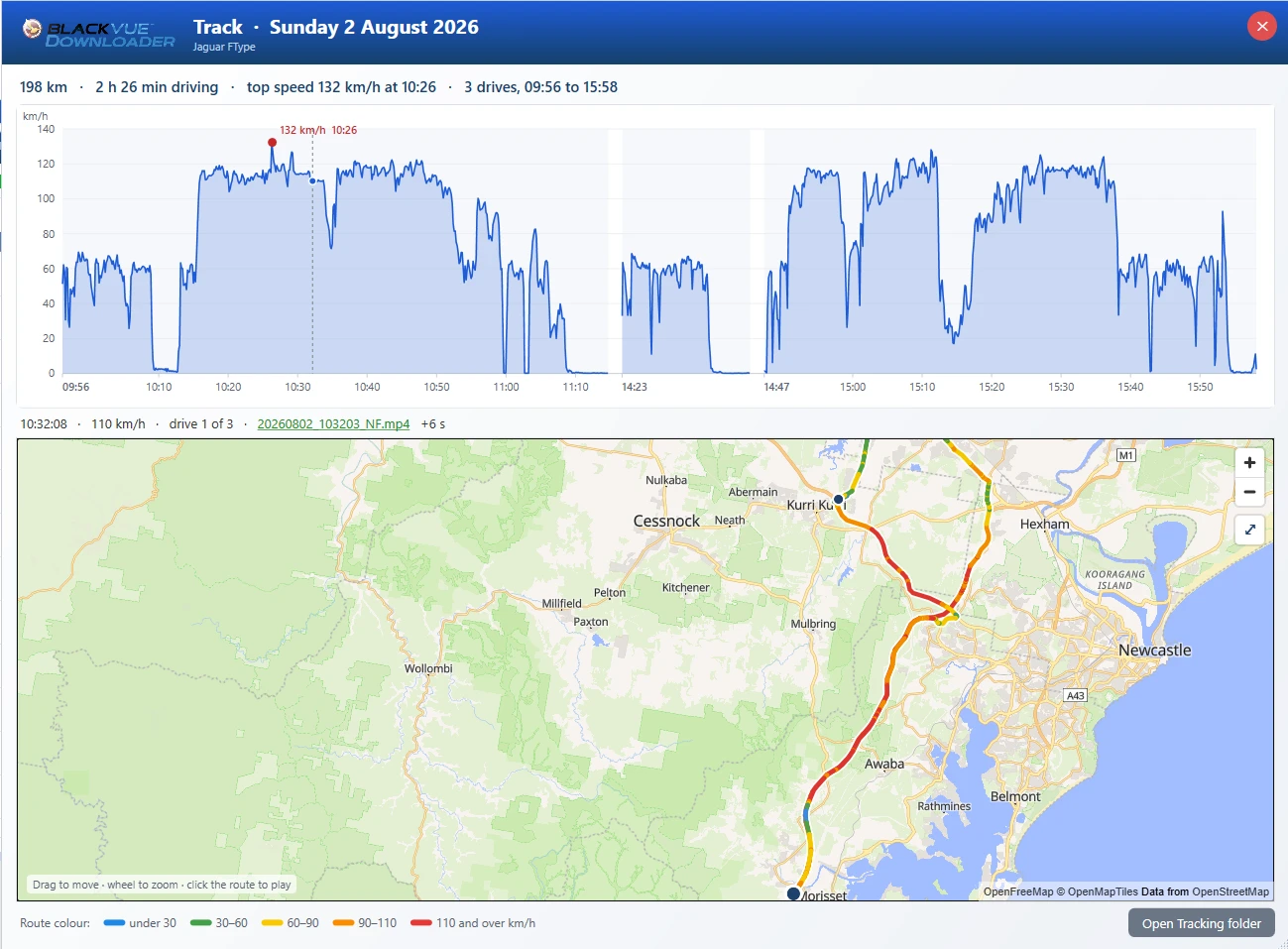Click the '198 km' distance summary
The width and height of the screenshot is (1288, 949).
coord(44,87)
